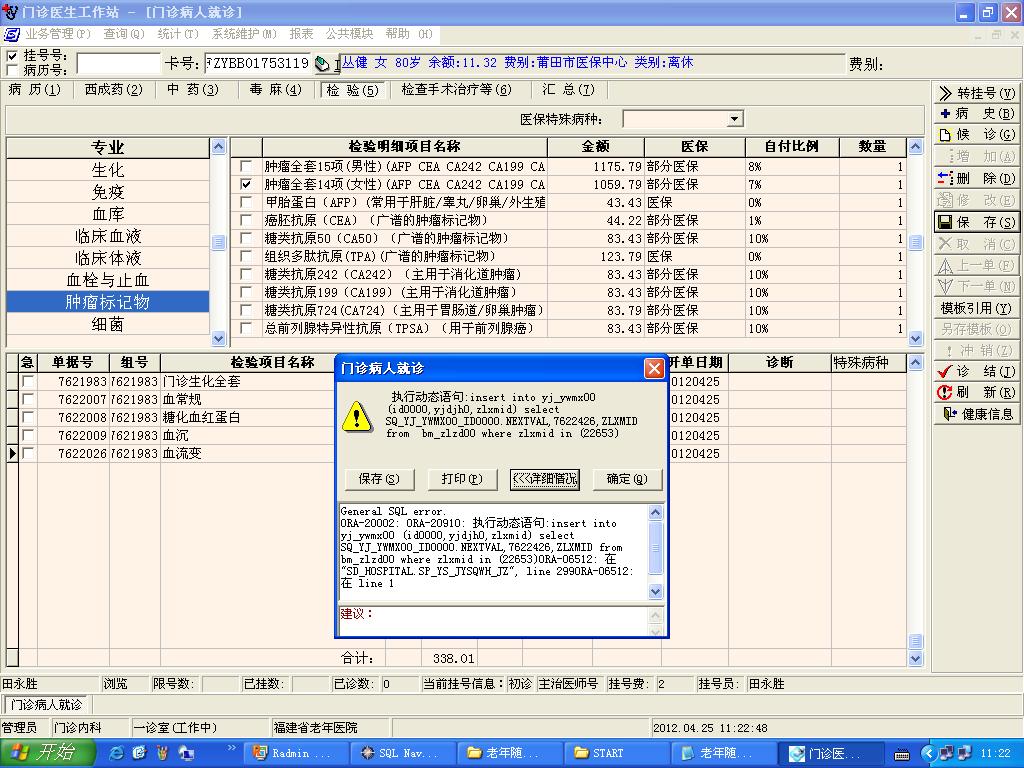Select 生化 in 专业 list

108,170
